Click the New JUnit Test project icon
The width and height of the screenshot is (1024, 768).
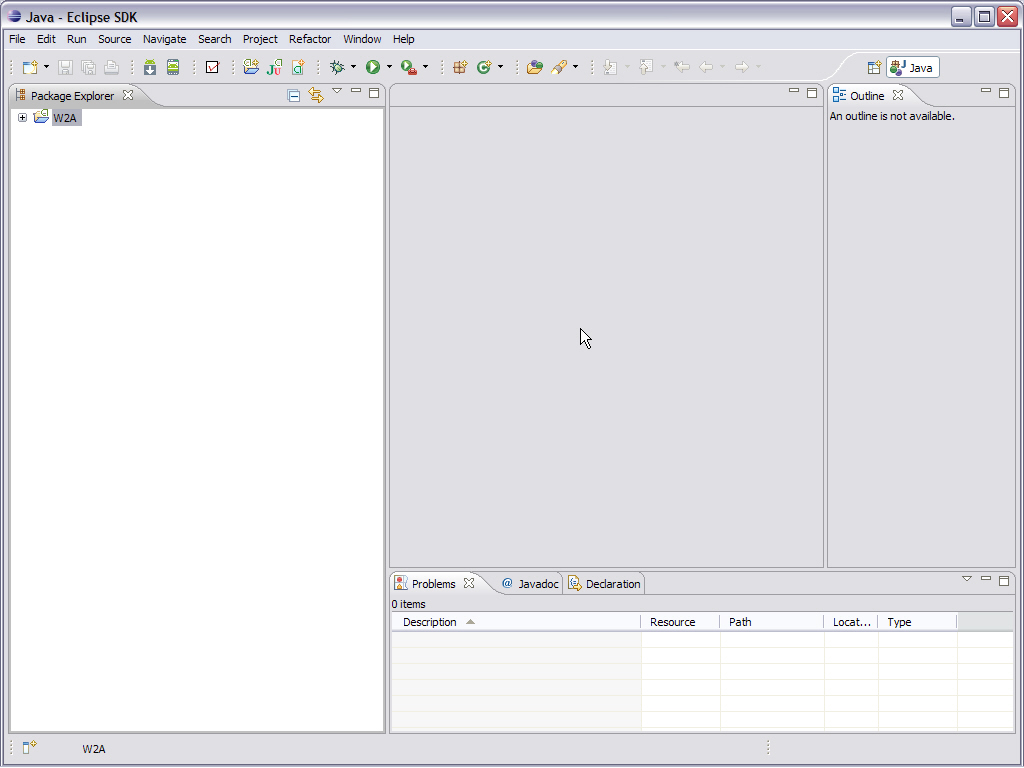(x=275, y=67)
